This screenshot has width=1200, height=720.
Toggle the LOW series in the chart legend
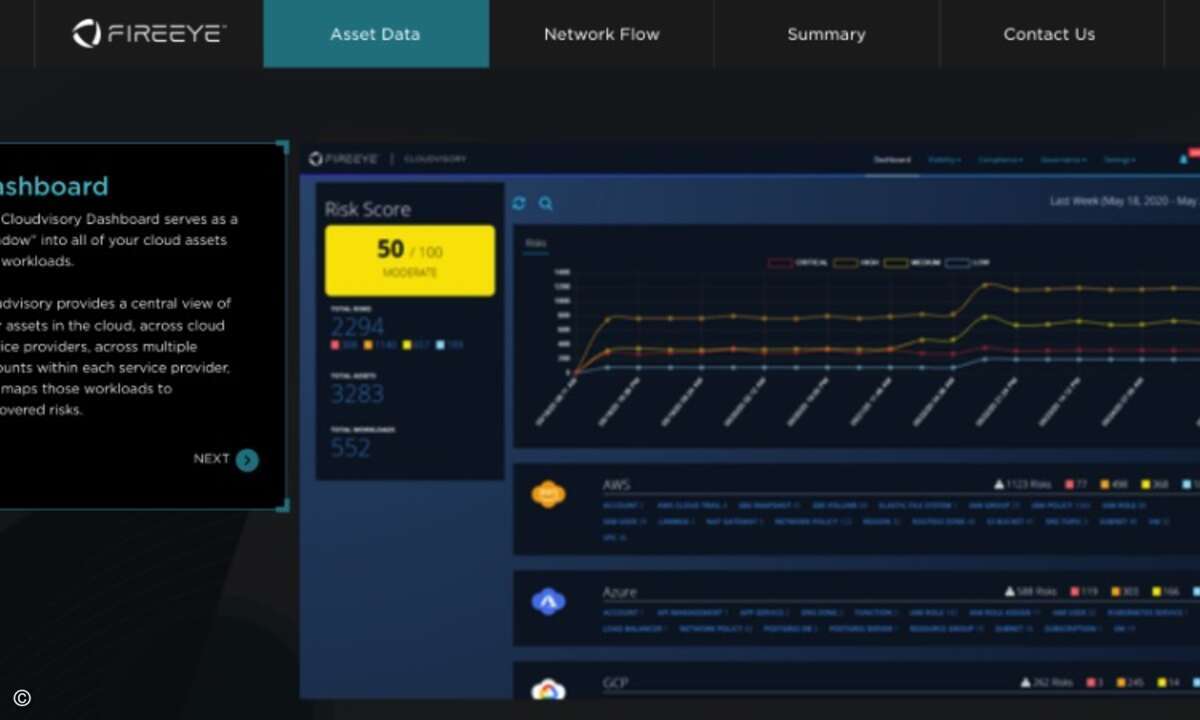(x=967, y=263)
